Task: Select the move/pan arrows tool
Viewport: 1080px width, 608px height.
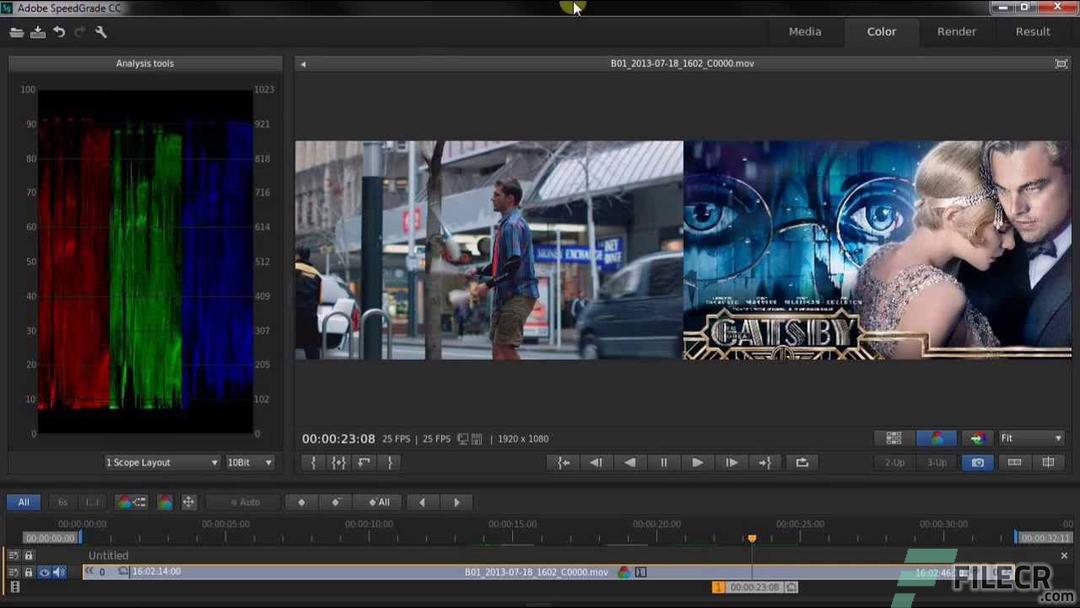Action: tap(189, 502)
